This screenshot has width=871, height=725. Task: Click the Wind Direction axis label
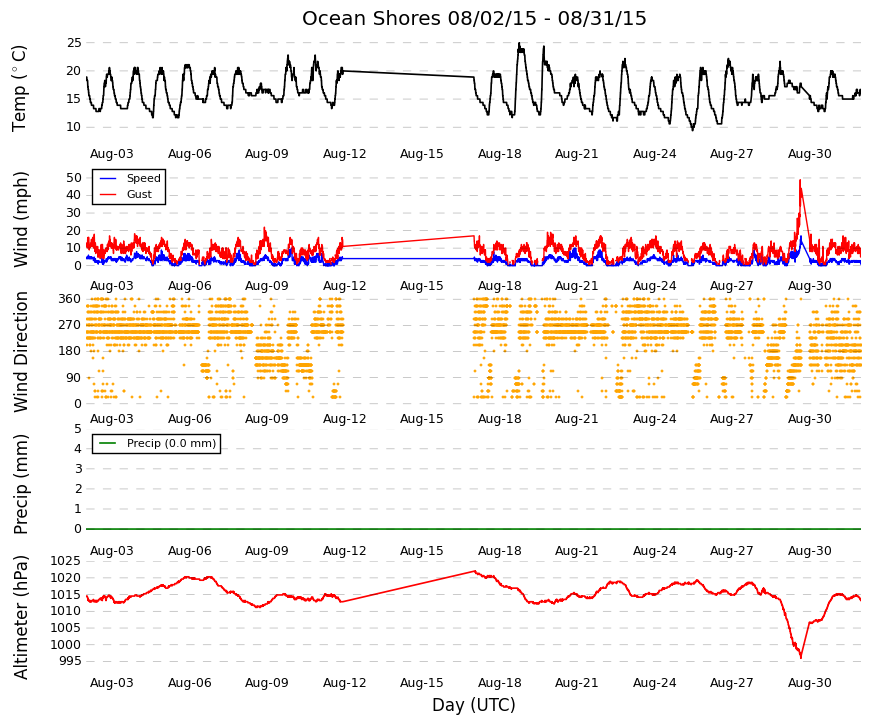click(21, 352)
